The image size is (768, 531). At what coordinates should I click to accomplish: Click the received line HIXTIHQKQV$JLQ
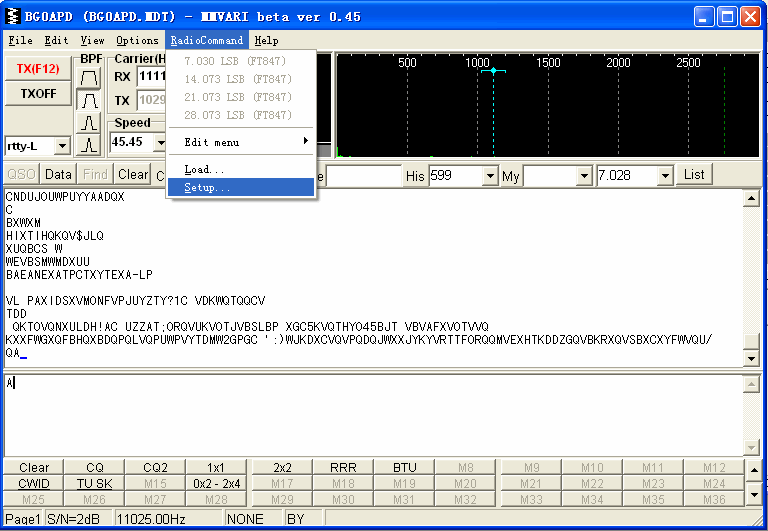55,236
